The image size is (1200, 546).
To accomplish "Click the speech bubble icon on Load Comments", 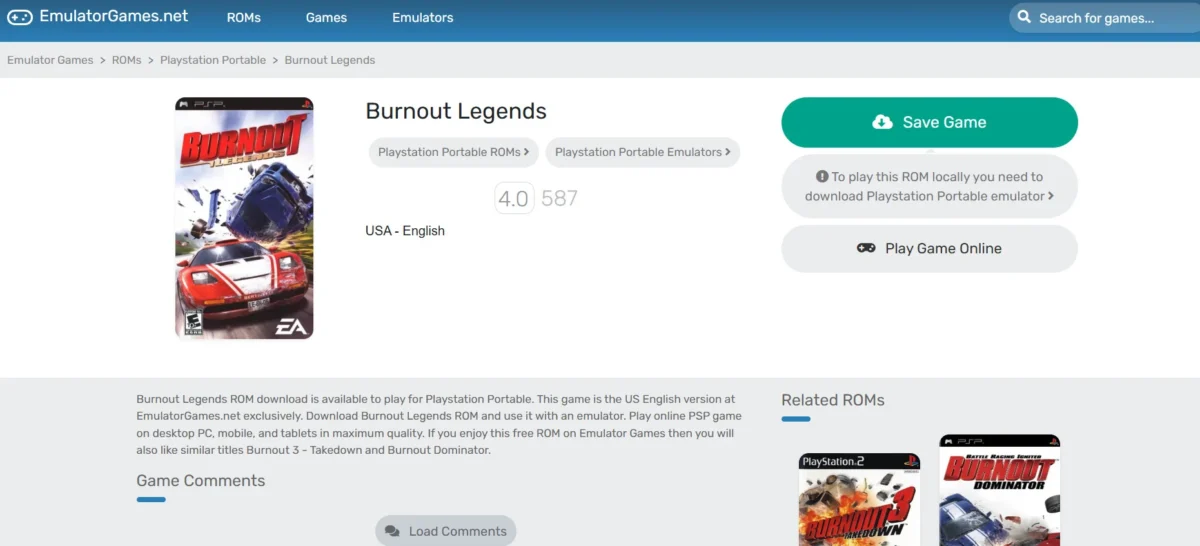I will pos(392,531).
